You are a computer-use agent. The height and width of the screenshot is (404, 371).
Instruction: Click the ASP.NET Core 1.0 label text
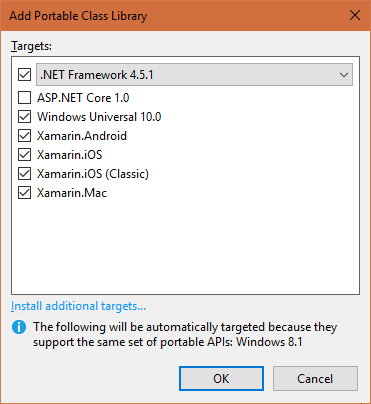[83, 98]
